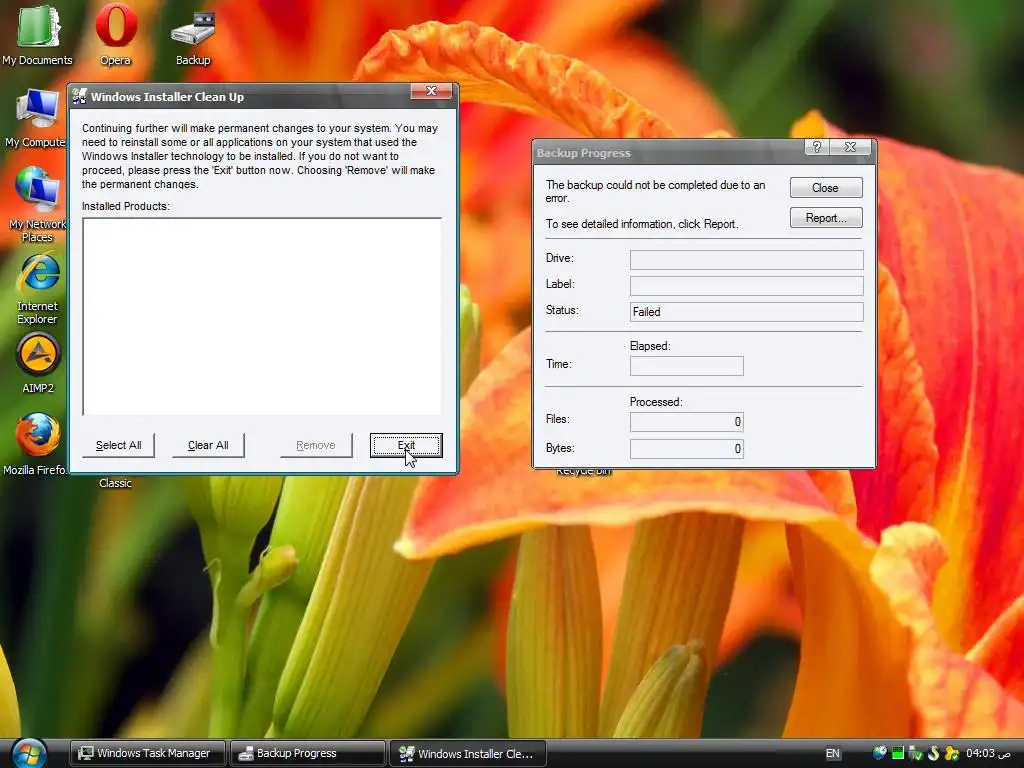Close the Windows Installer Clean Up window
1024x768 pixels.
pyautogui.click(x=431, y=91)
